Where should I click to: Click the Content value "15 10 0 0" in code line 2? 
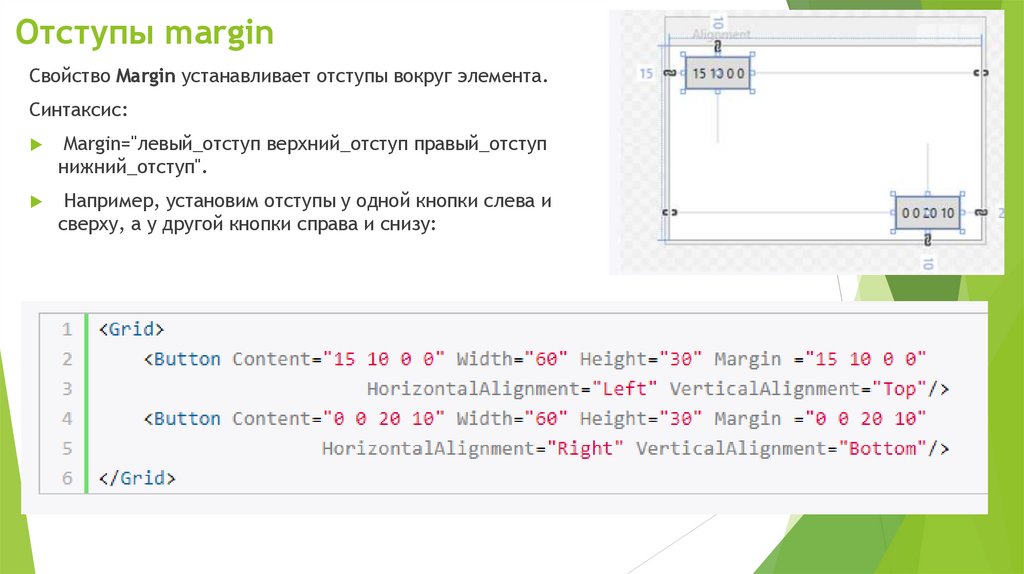click(x=384, y=359)
